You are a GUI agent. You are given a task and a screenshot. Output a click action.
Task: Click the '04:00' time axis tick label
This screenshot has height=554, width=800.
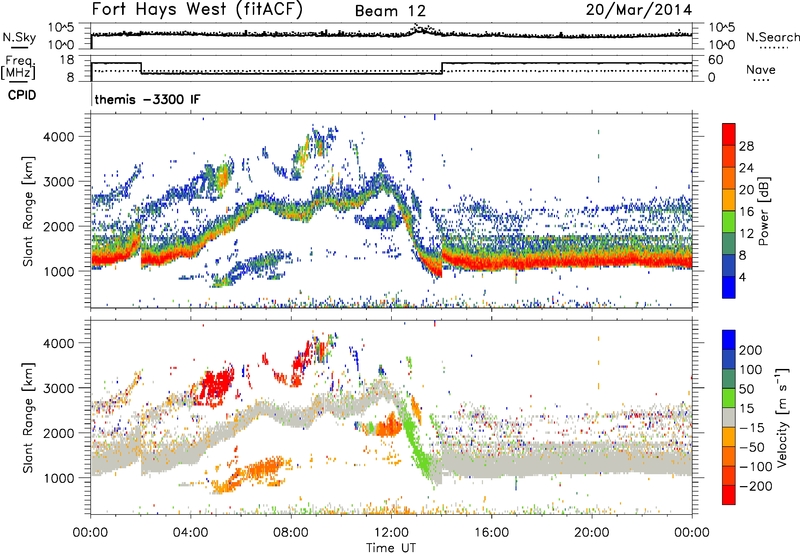[191, 533]
